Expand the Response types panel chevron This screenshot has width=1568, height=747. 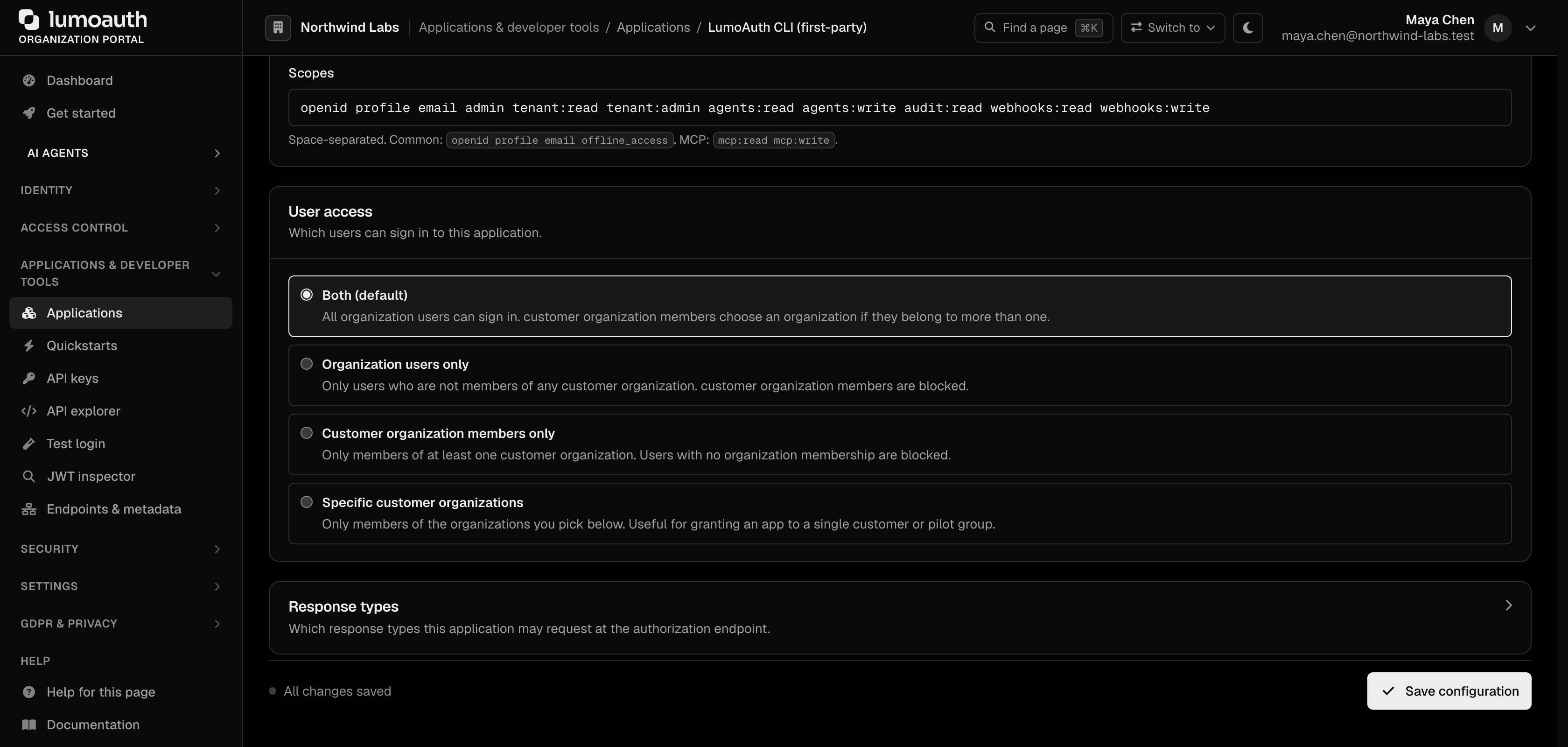[x=1508, y=605]
